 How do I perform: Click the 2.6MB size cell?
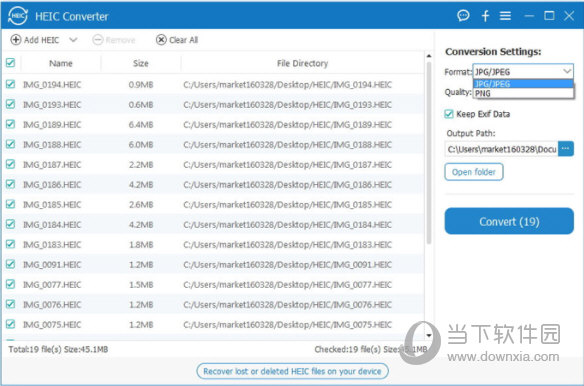click(x=141, y=205)
